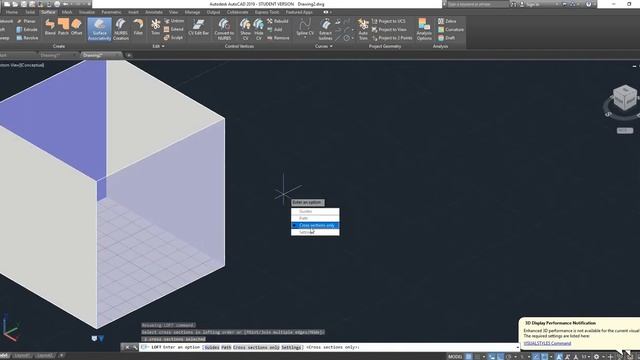
Task: Open the Mesh ribbon tab
Action: pos(67,12)
